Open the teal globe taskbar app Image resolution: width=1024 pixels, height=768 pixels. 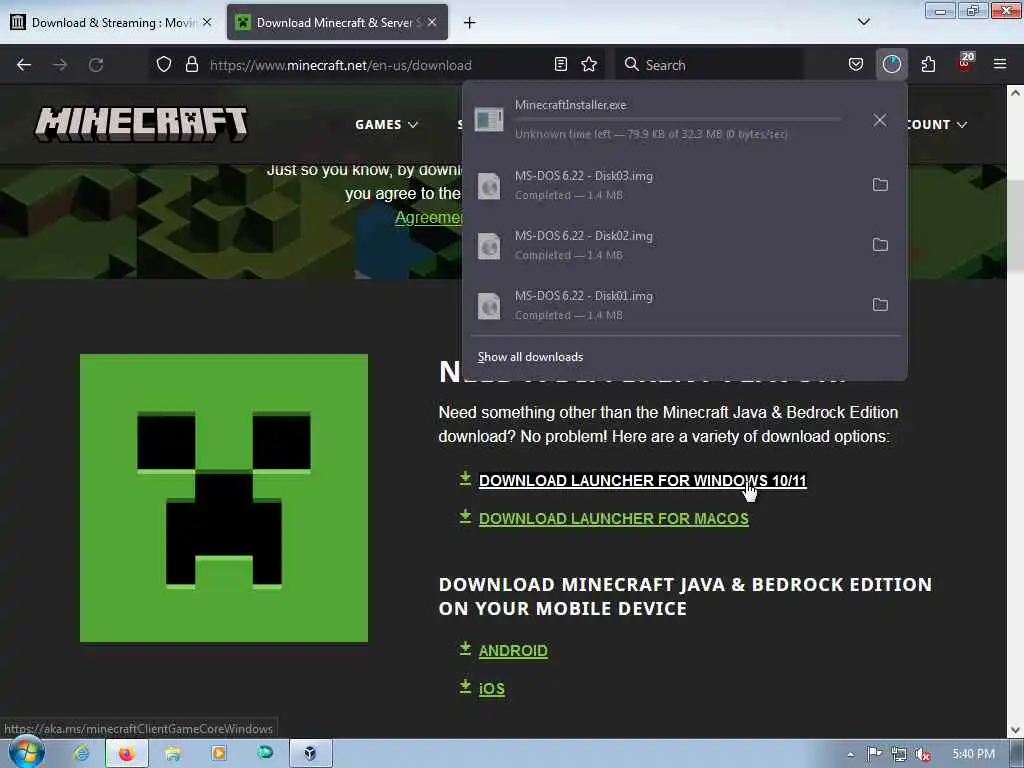pyautogui.click(x=264, y=754)
